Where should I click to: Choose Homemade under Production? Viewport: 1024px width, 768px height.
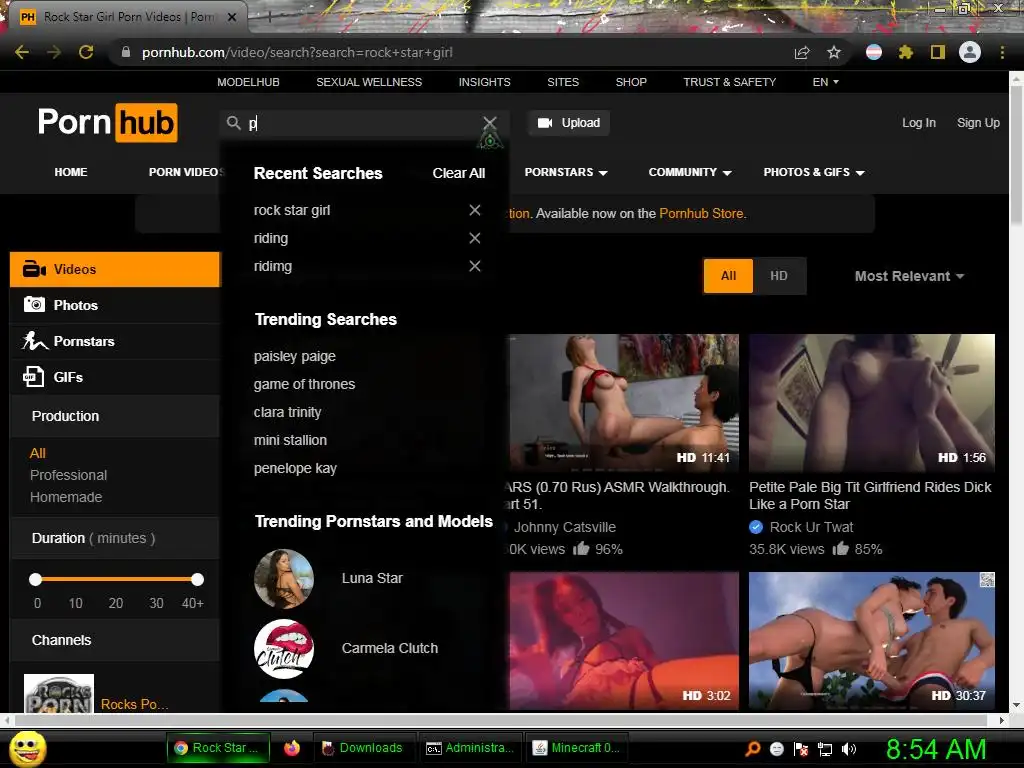tap(66, 497)
